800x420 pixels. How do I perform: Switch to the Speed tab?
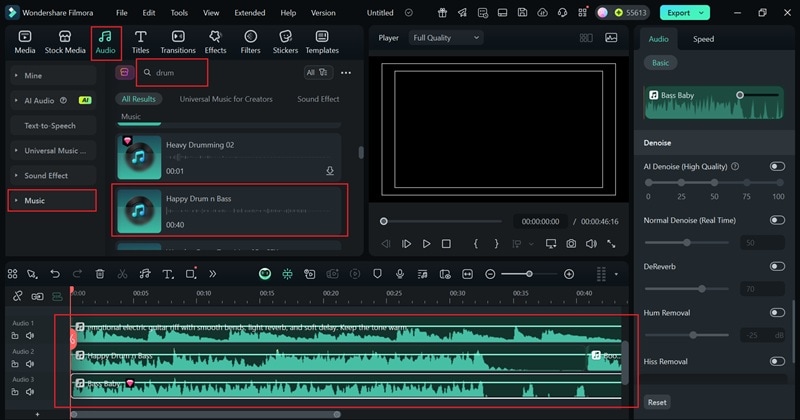pyautogui.click(x=703, y=39)
